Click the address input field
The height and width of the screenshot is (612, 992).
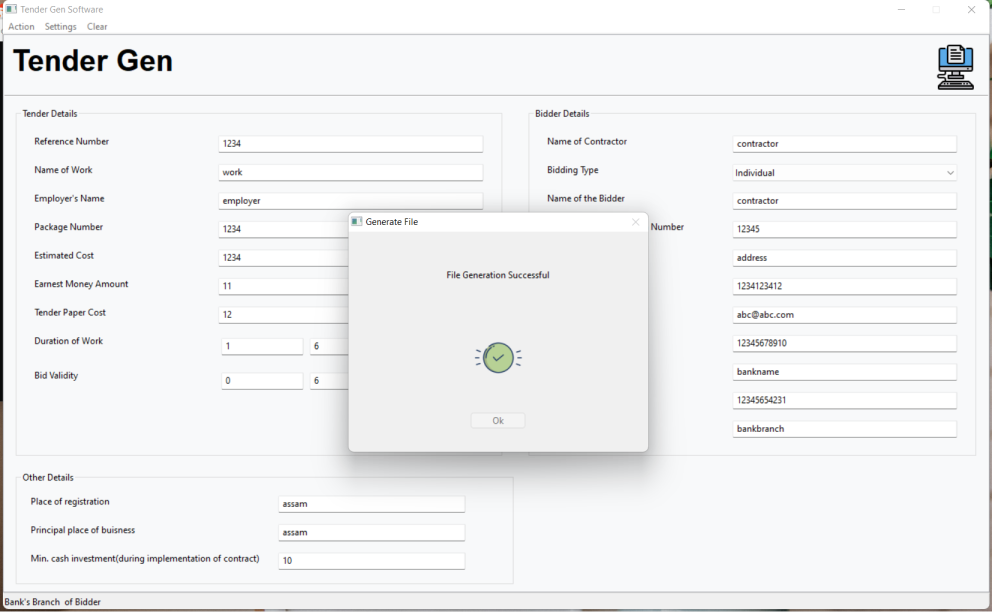[x=845, y=258]
